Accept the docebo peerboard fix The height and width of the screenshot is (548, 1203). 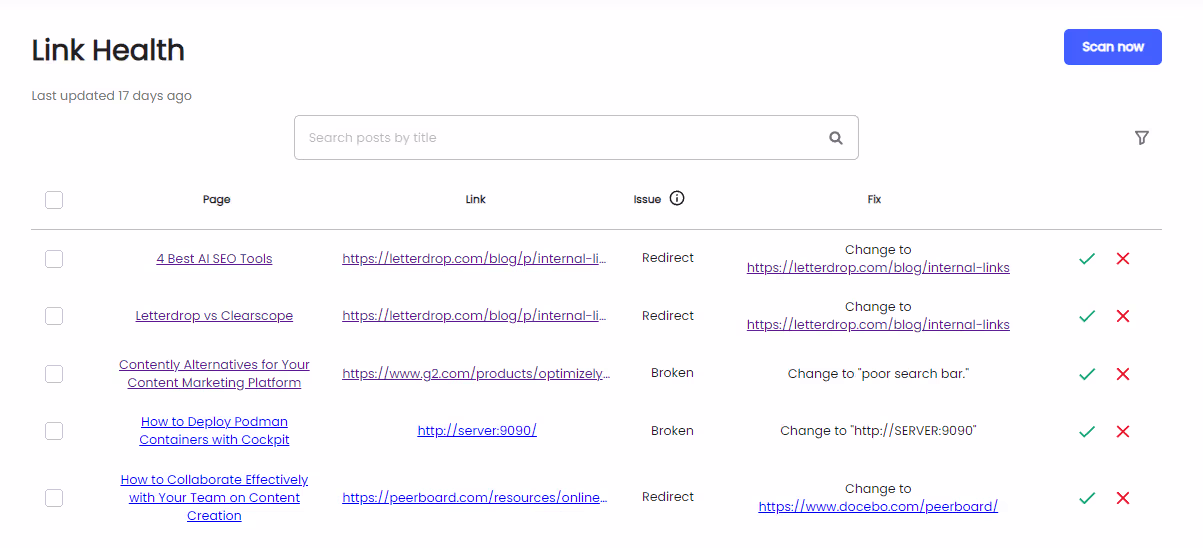1087,498
